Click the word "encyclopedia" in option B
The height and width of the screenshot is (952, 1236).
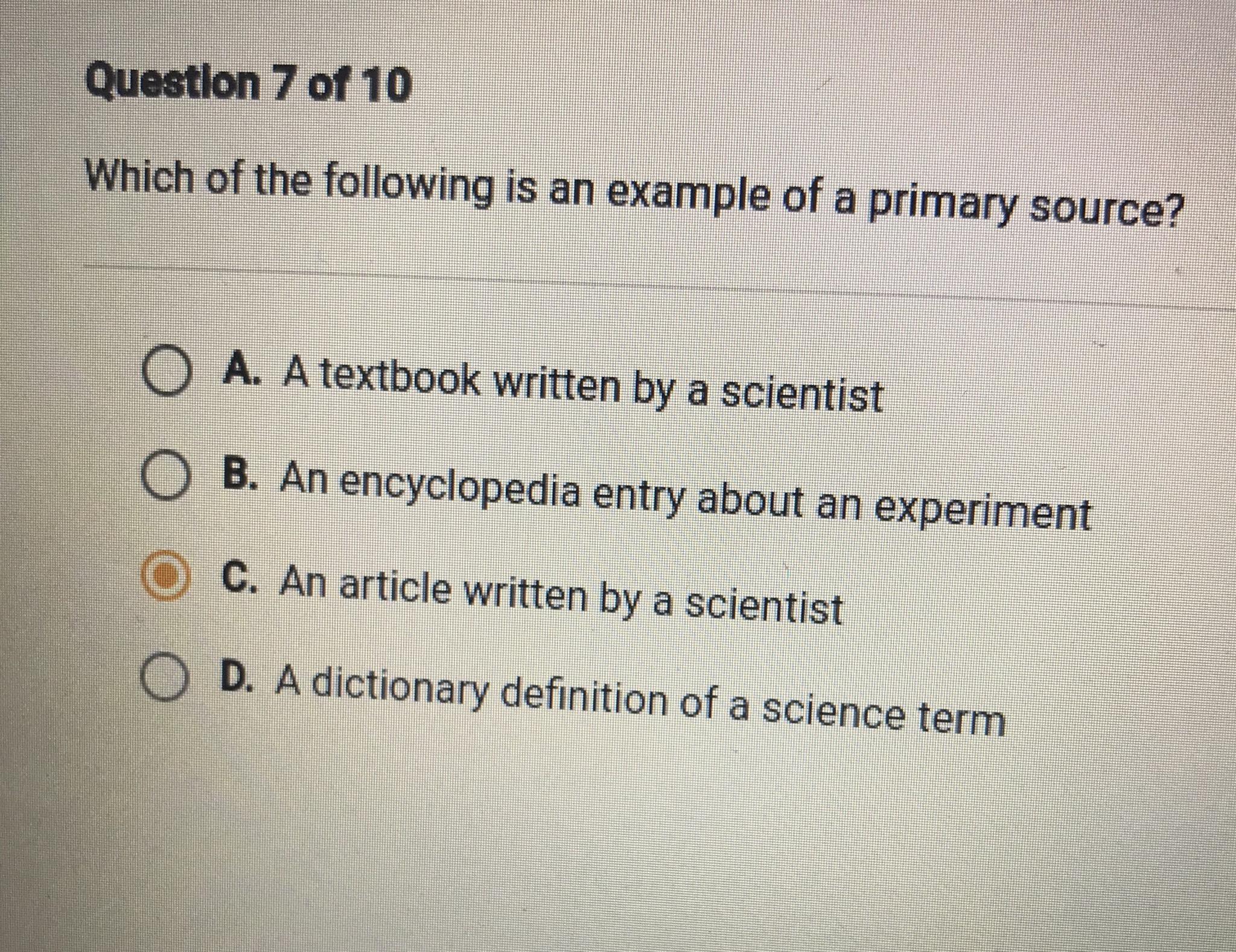461,486
